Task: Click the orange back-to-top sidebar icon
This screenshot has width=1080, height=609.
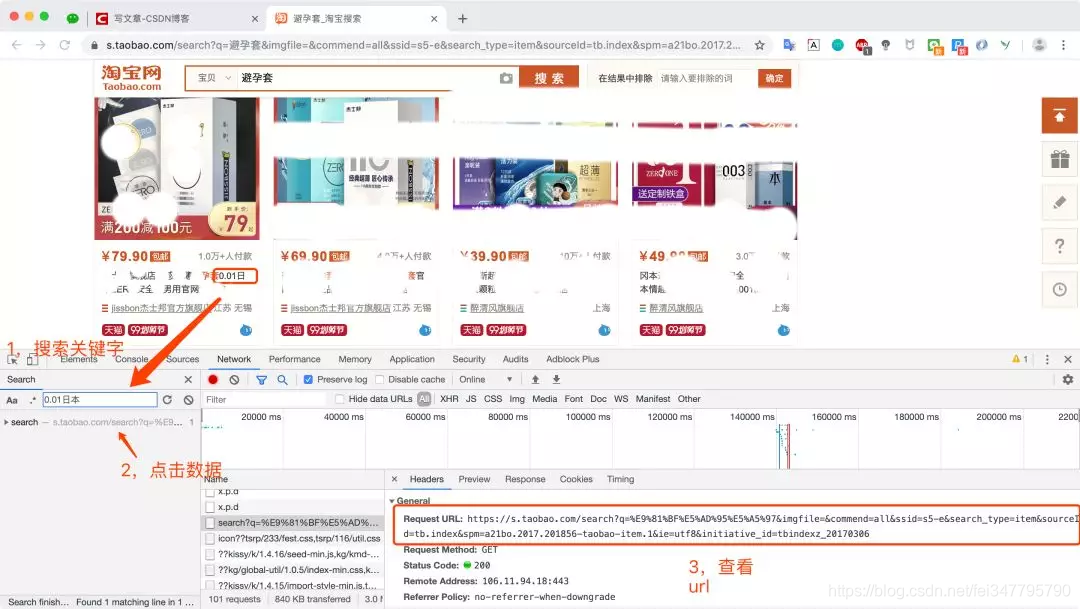Action: pos(1059,115)
